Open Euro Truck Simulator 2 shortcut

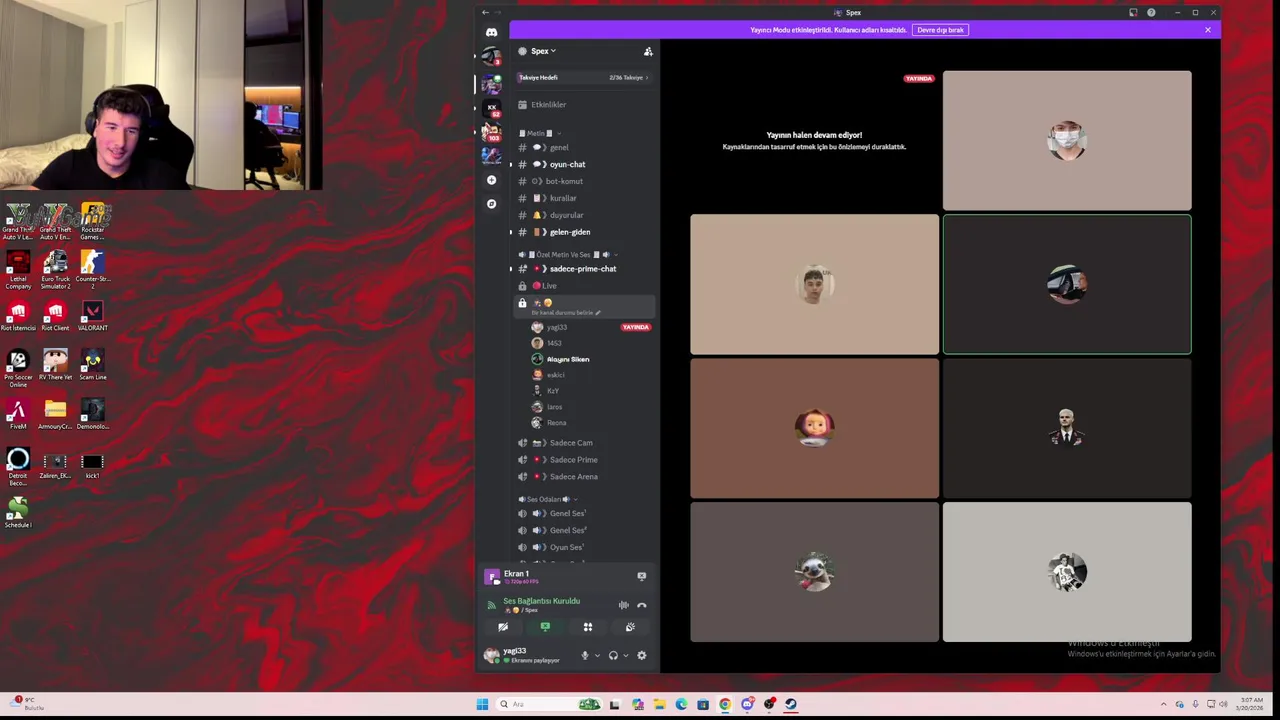[x=55, y=270]
